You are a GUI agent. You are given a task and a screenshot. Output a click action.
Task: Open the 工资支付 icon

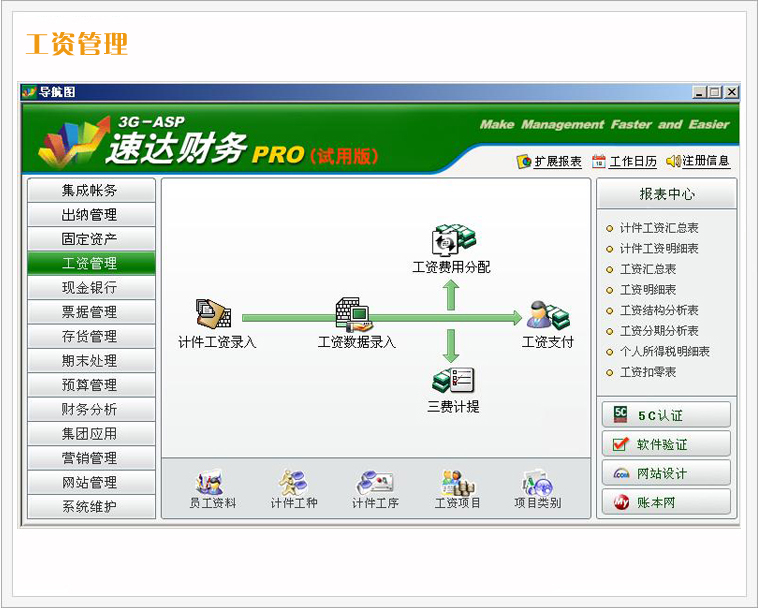click(x=548, y=315)
